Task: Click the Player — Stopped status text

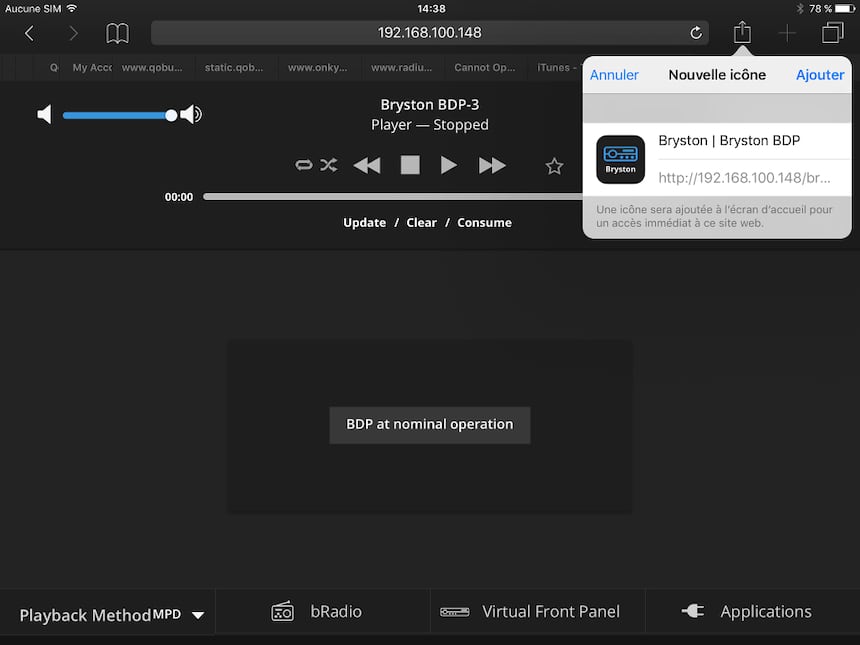Action: (429, 125)
